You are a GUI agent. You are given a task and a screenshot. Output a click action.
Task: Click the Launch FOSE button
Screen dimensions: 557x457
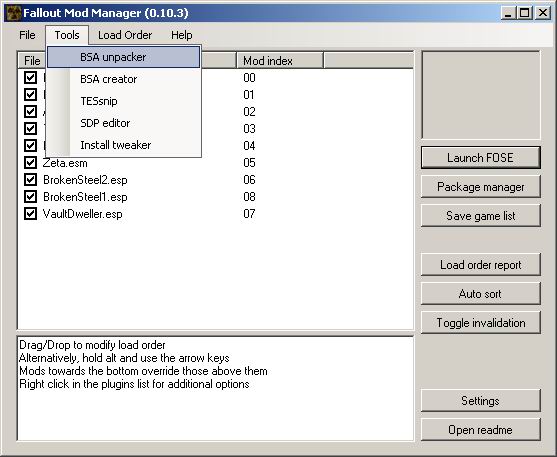click(481, 157)
